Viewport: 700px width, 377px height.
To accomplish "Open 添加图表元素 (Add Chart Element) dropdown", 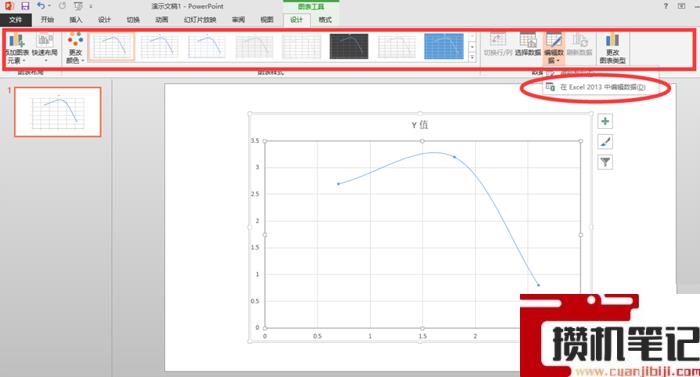I will click(17, 48).
